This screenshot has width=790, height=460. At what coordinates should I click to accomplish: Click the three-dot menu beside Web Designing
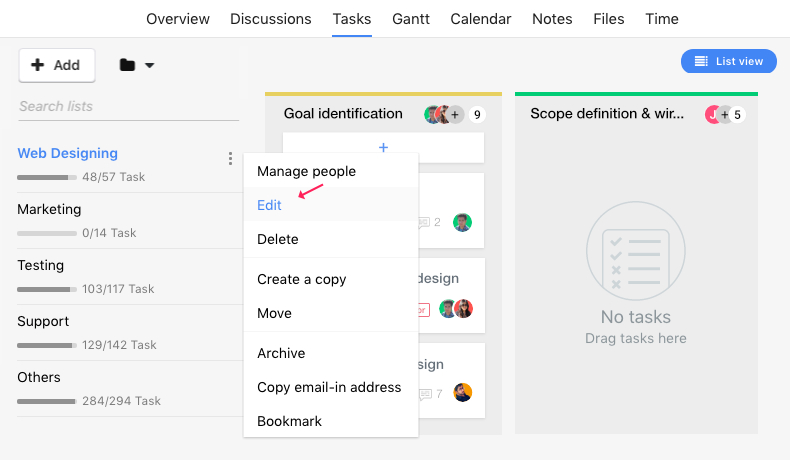point(230,159)
